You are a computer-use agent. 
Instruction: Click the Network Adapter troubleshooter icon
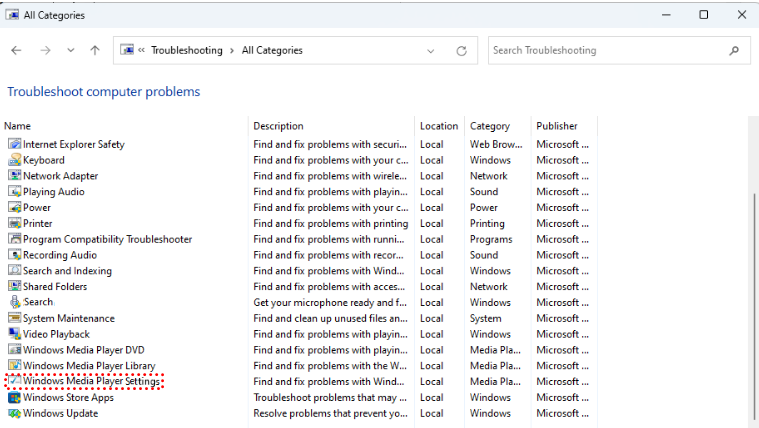[x=15, y=176]
